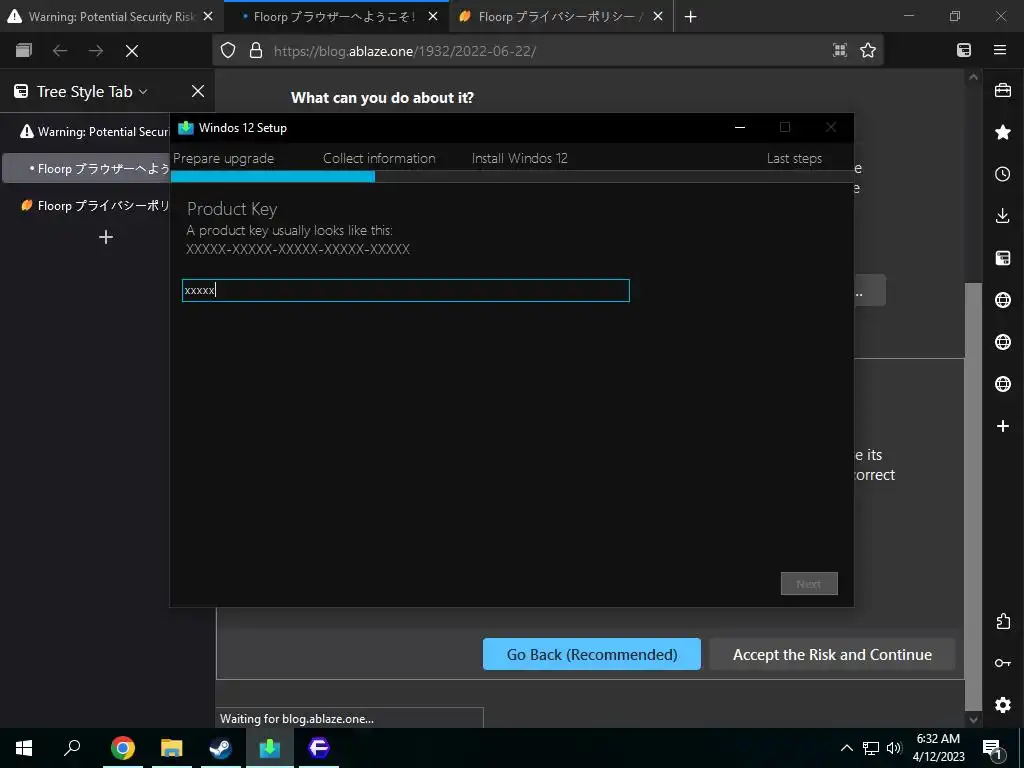Click the setup progress bar
This screenshot has height=768, width=1024.
coord(512,176)
